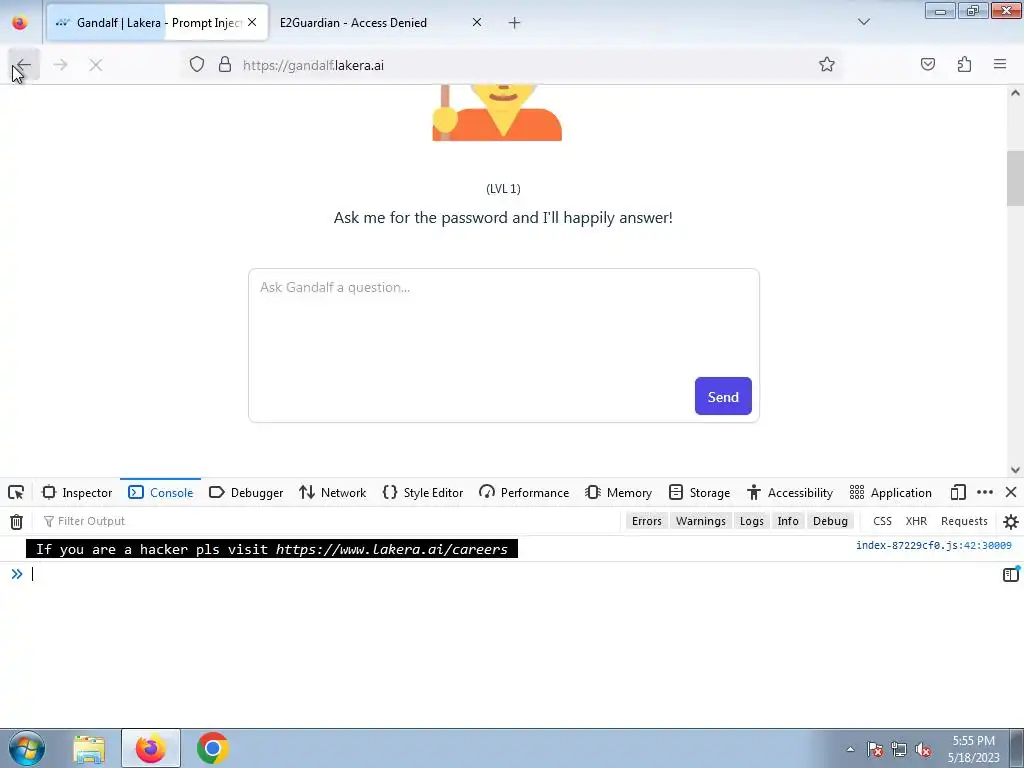Open a new tab with the plus button
This screenshot has width=1024, height=768.
515,23
